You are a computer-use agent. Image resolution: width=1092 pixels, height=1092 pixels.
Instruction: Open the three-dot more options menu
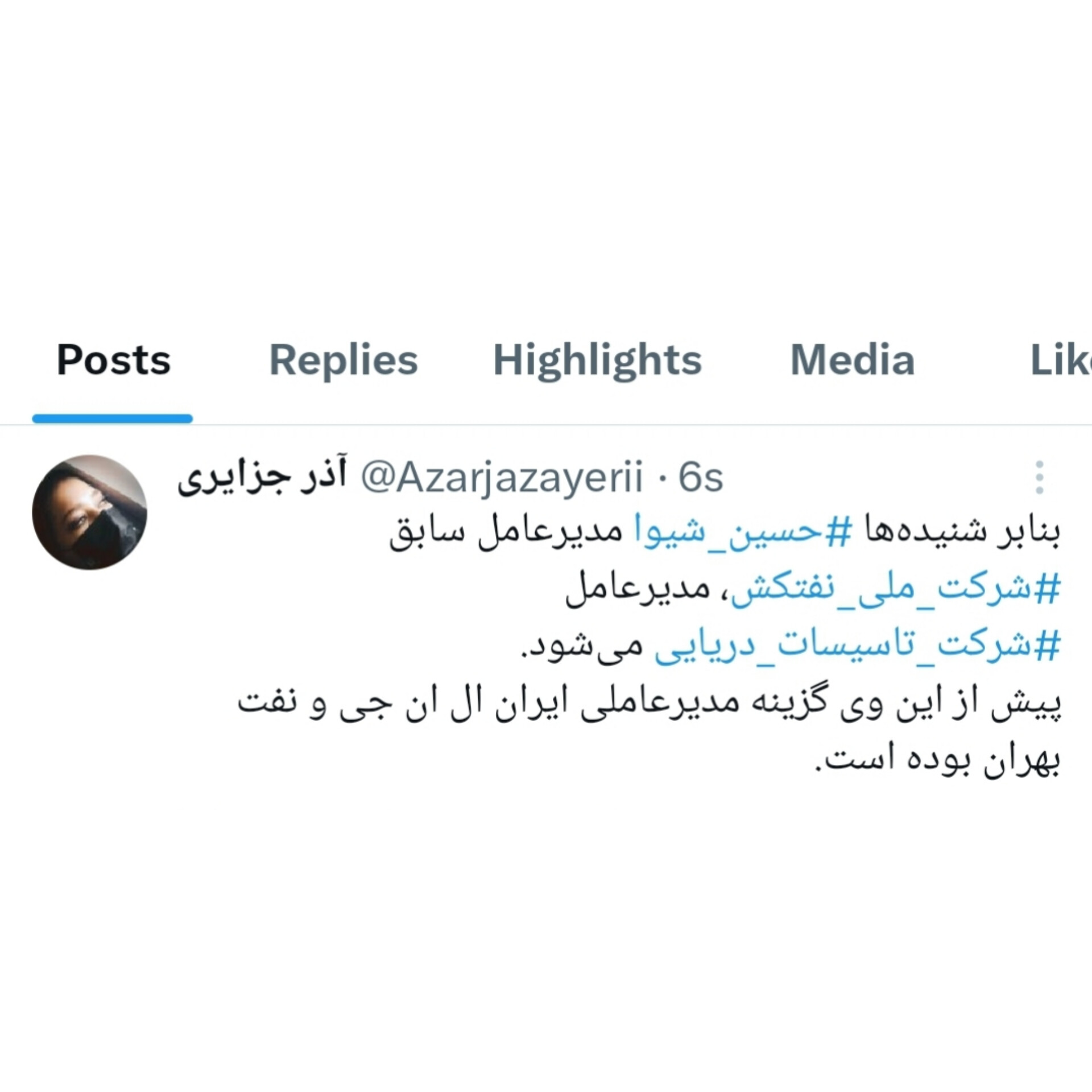click(x=1039, y=477)
